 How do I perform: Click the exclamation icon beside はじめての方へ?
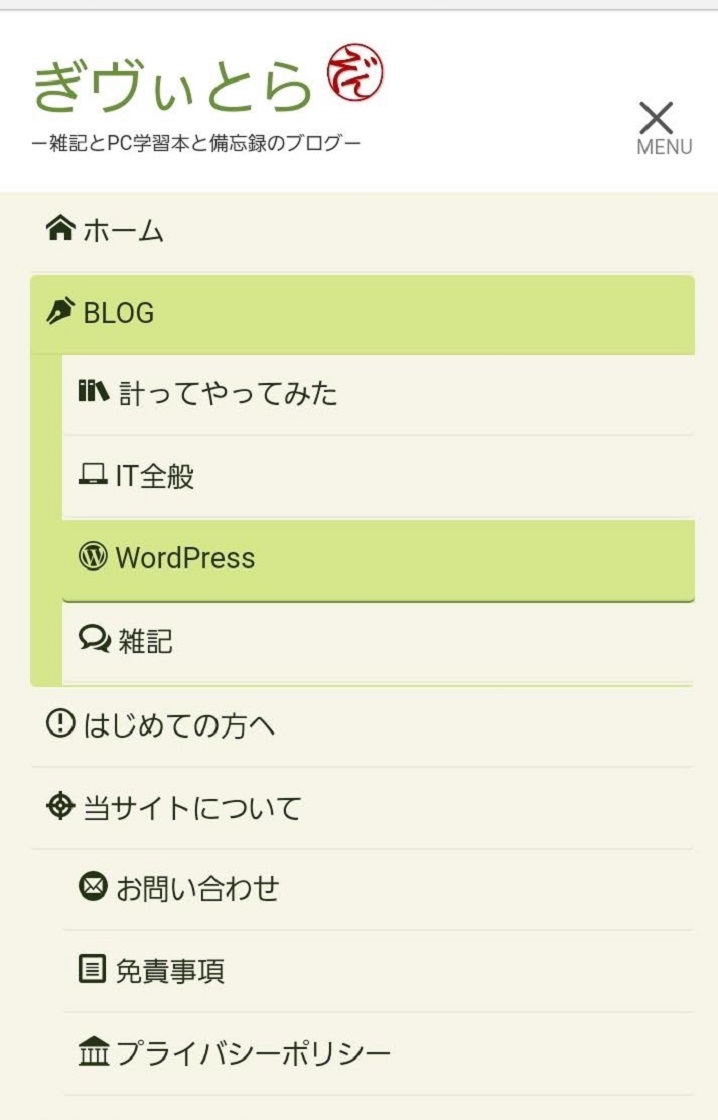point(60,725)
